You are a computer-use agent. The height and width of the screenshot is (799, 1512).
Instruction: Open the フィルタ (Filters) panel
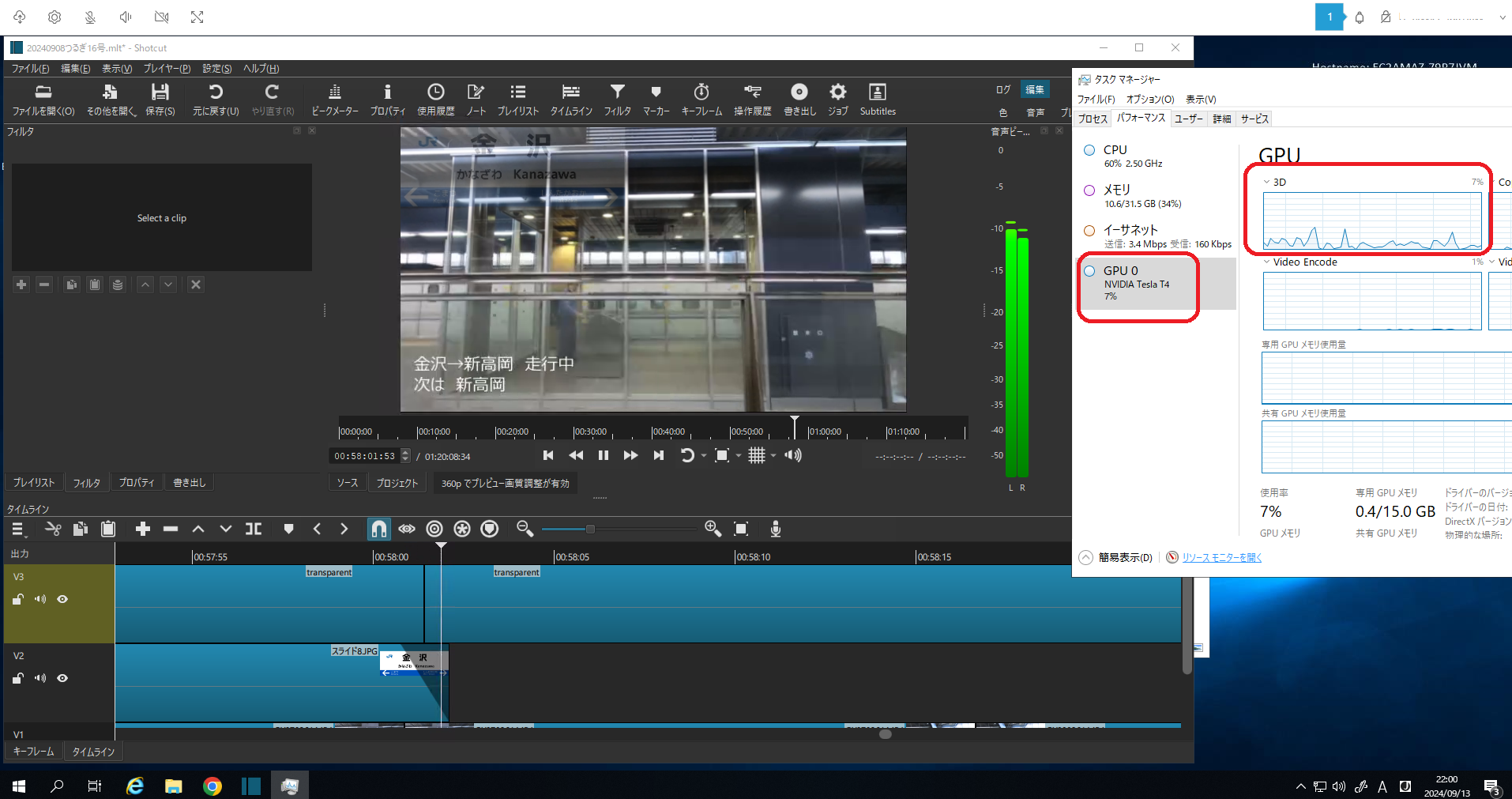(x=617, y=100)
